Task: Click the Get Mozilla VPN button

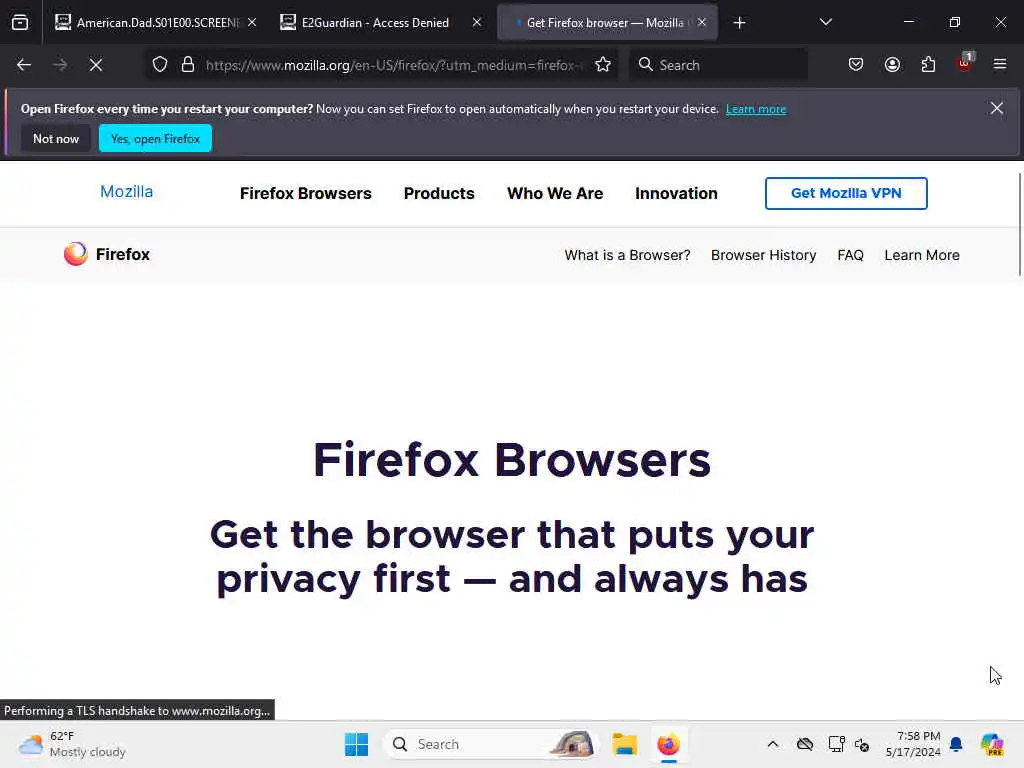Action: click(x=846, y=193)
